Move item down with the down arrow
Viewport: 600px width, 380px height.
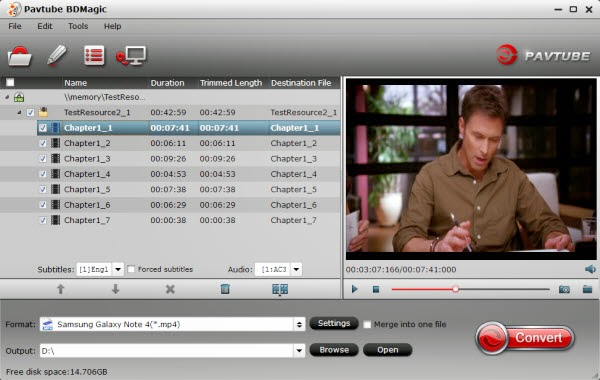pyautogui.click(x=115, y=289)
